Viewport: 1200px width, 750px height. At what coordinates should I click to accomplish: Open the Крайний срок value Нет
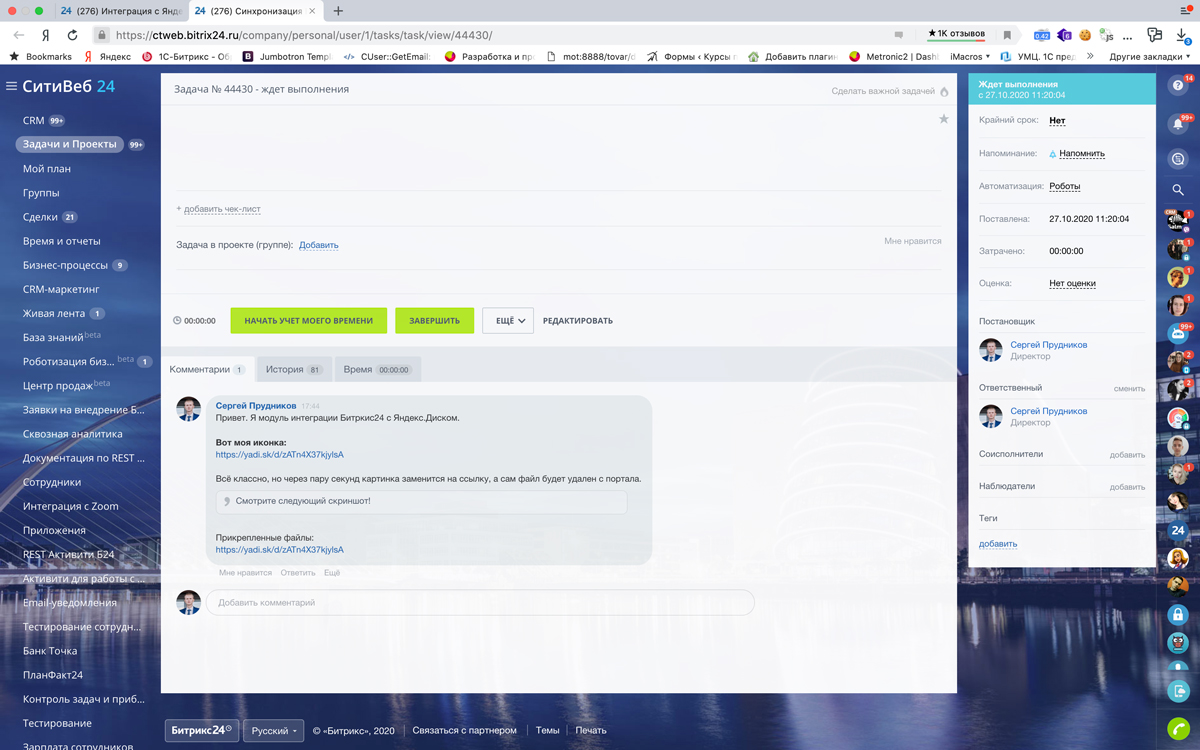pyautogui.click(x=1057, y=121)
